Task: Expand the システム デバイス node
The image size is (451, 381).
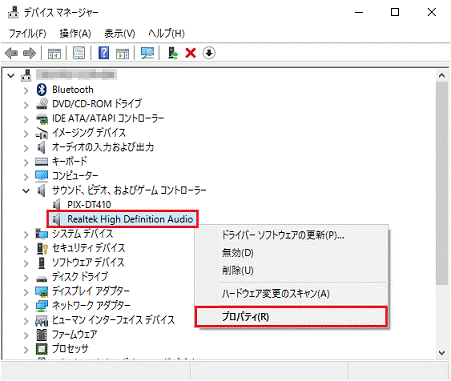Action: pos(26,234)
